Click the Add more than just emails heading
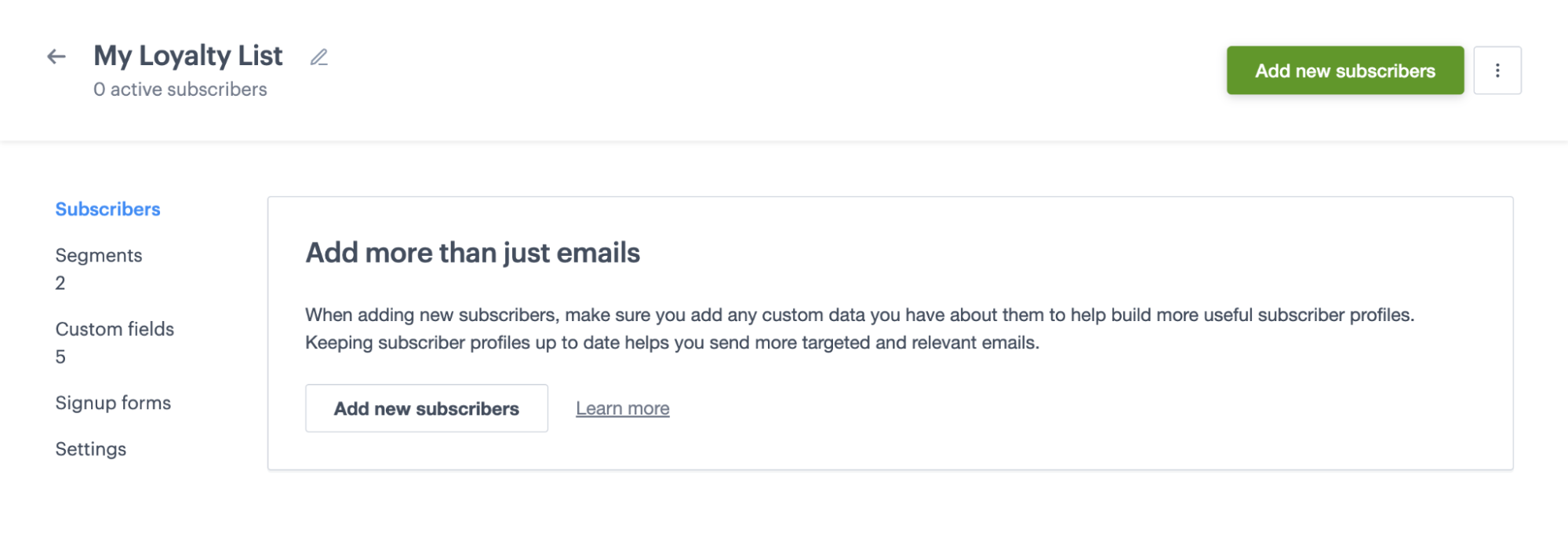The width and height of the screenshot is (1568, 548). [472, 253]
